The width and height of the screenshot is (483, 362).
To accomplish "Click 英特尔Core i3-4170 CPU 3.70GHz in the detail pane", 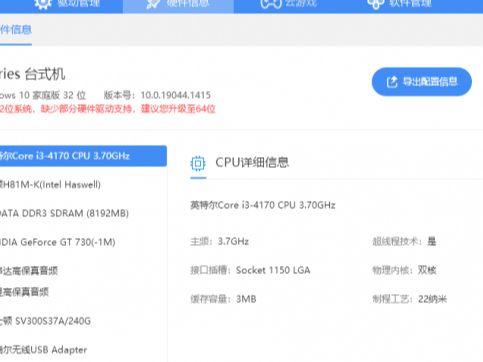I will tap(263, 205).
